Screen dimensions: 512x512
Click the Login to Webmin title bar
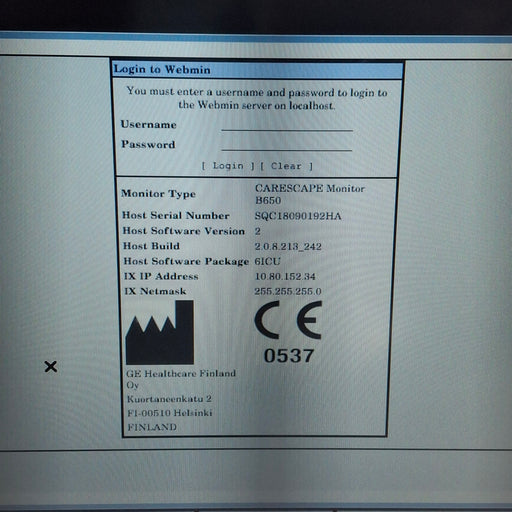point(257,70)
